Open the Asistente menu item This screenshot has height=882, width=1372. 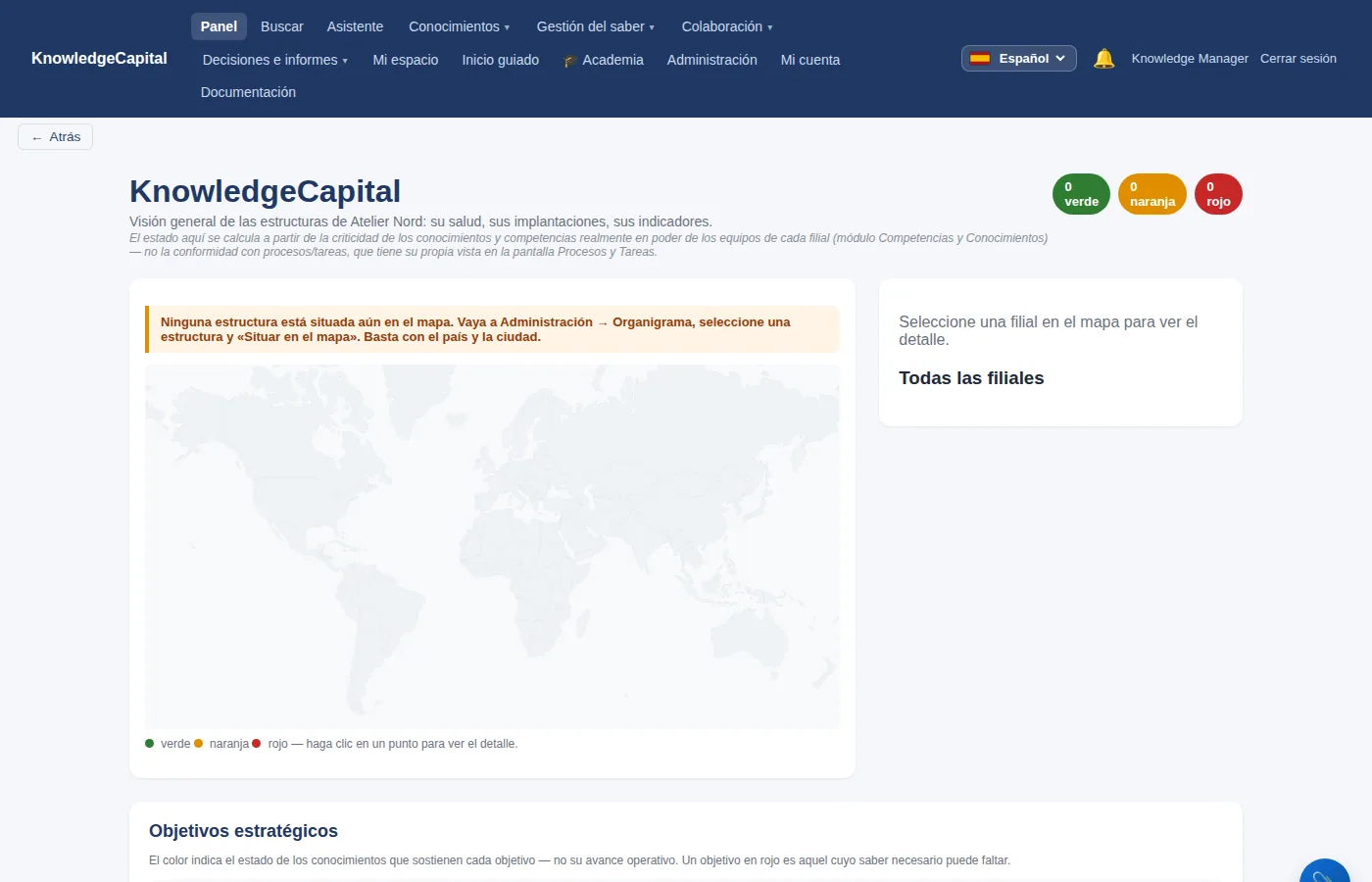click(355, 26)
